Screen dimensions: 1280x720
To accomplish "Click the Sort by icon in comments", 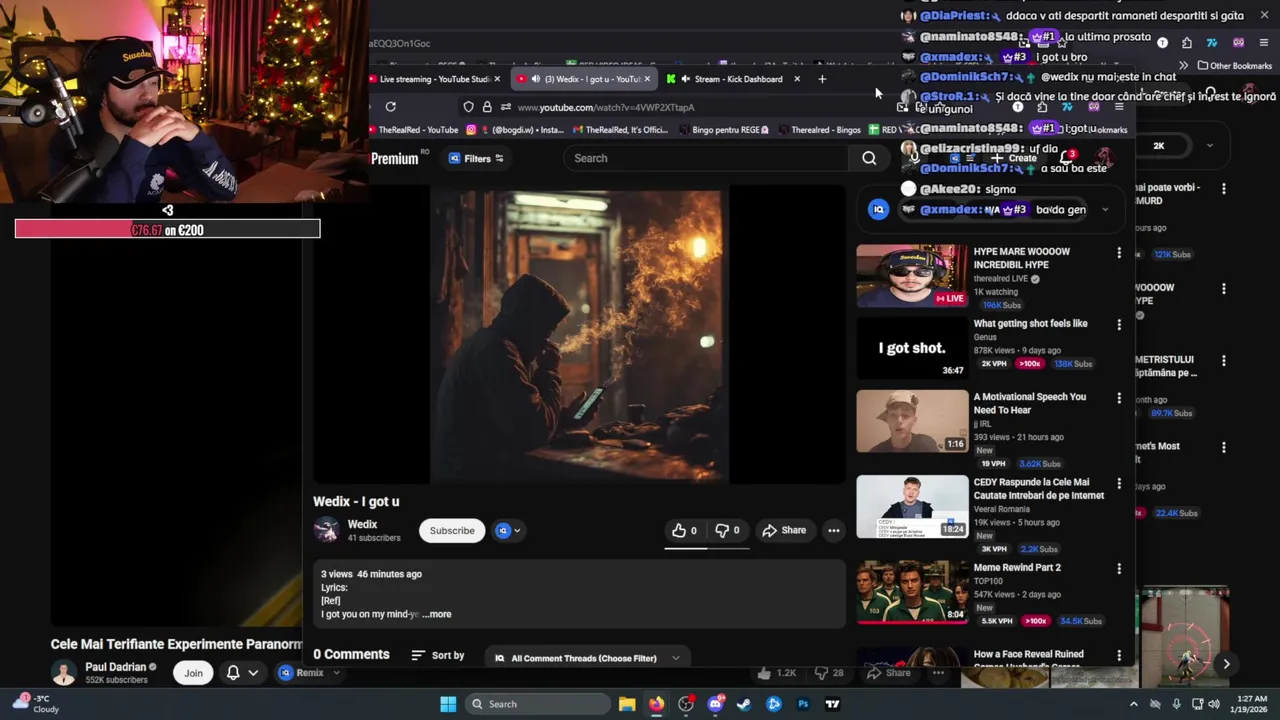I will coord(418,655).
